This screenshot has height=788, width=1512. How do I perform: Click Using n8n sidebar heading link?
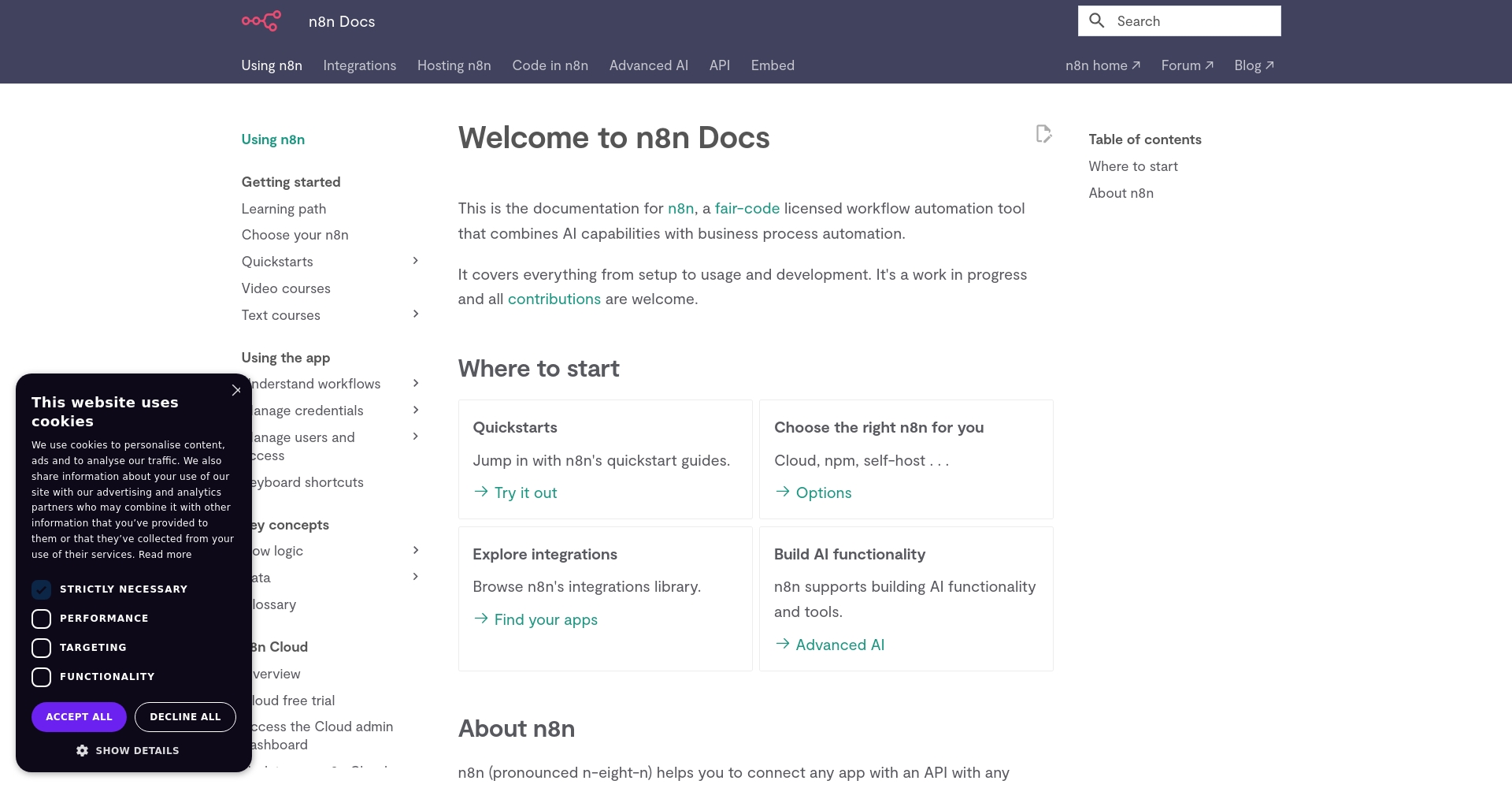click(x=273, y=139)
